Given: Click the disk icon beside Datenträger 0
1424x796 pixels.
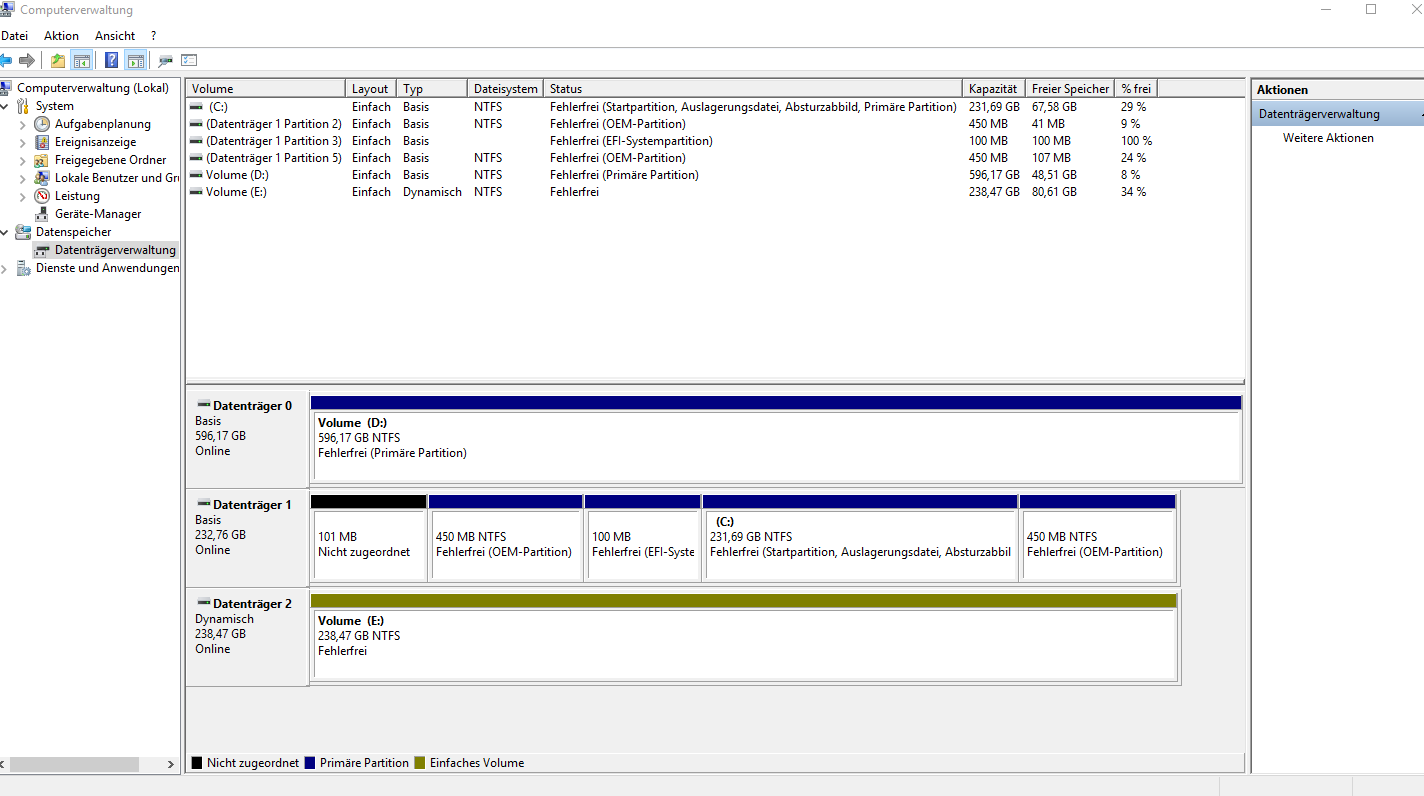Looking at the screenshot, I should coord(203,405).
